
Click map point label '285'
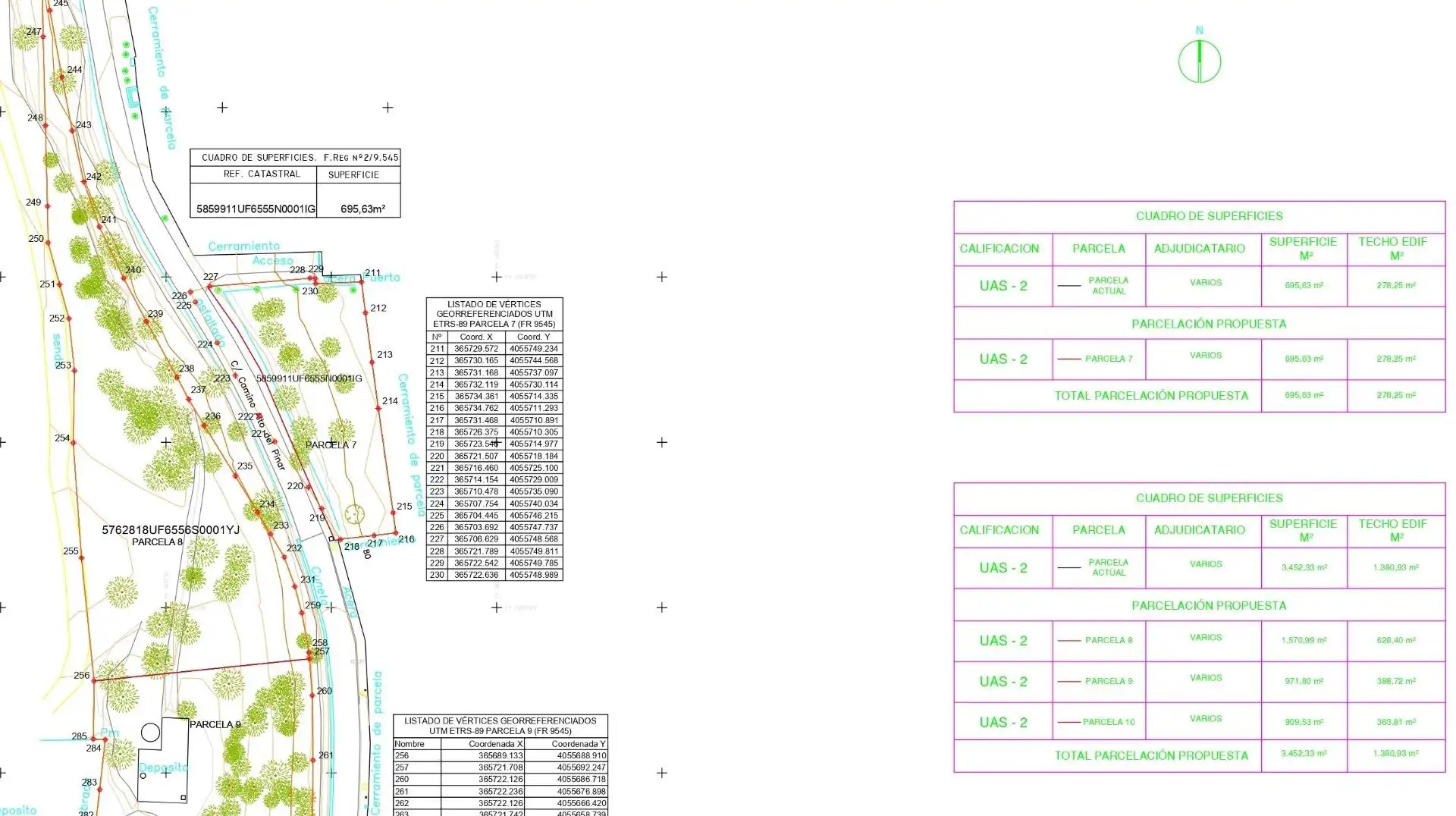(79, 736)
